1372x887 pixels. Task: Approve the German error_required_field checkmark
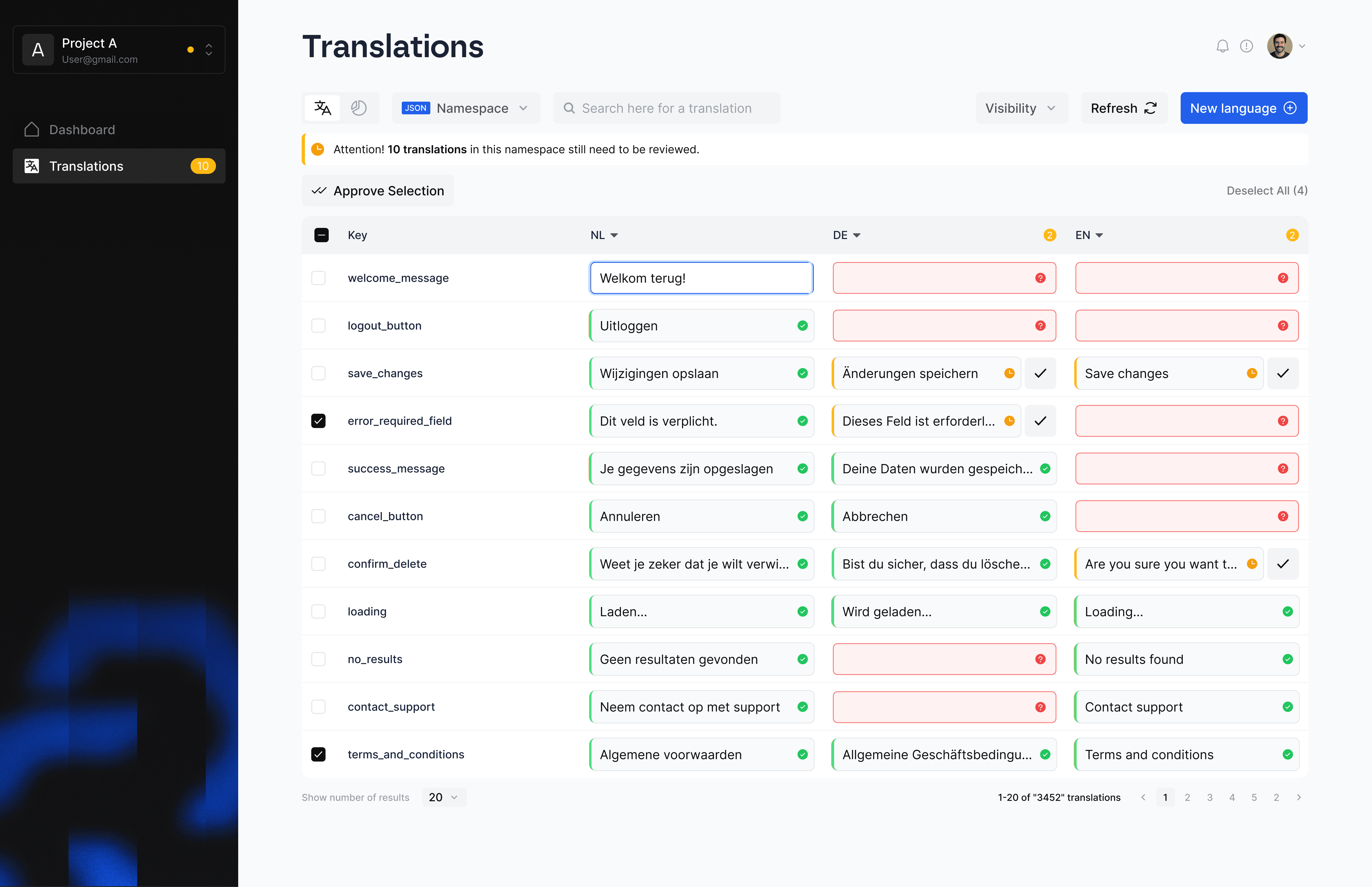coord(1040,421)
